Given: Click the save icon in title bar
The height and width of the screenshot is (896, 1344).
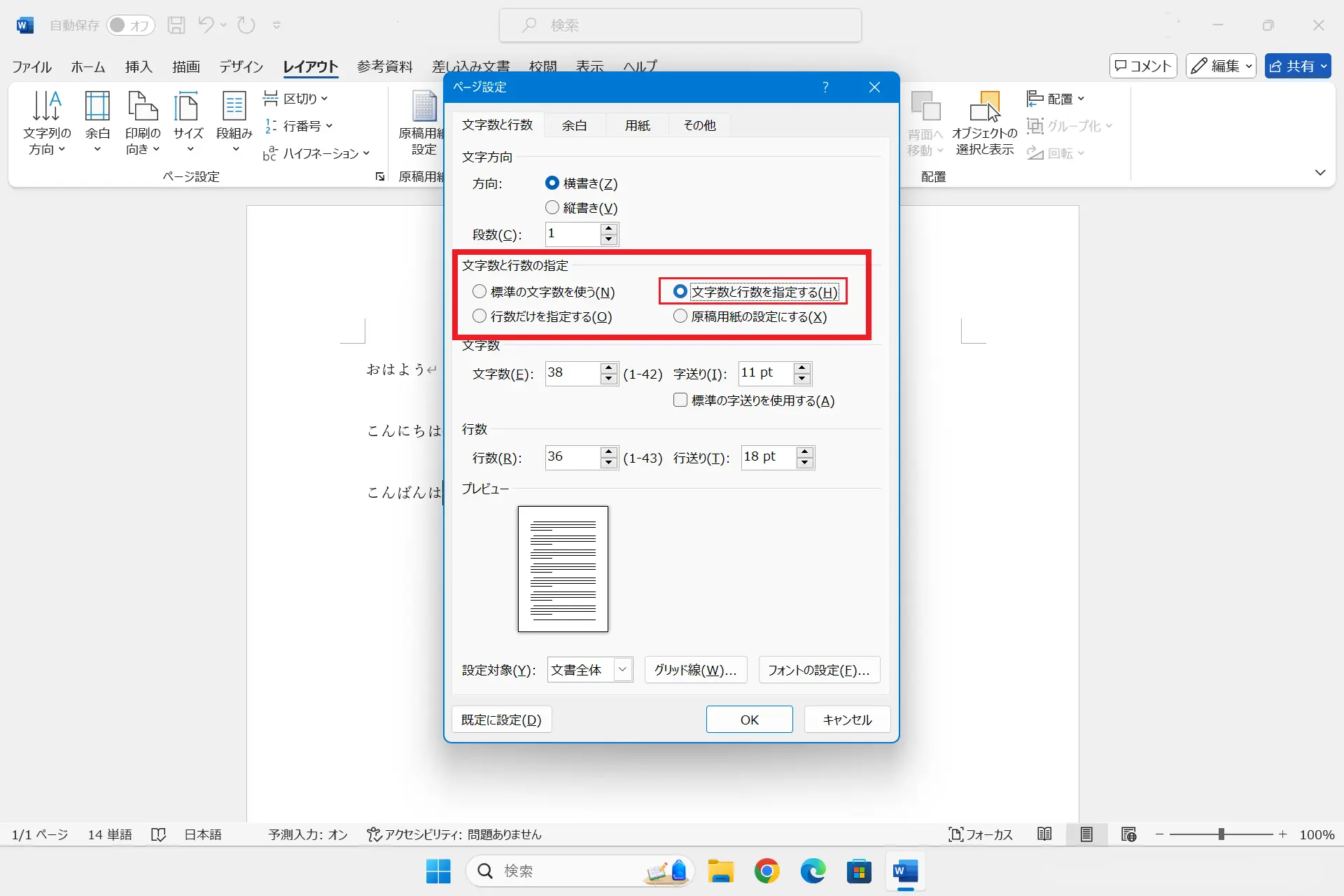Looking at the screenshot, I should coord(176,25).
